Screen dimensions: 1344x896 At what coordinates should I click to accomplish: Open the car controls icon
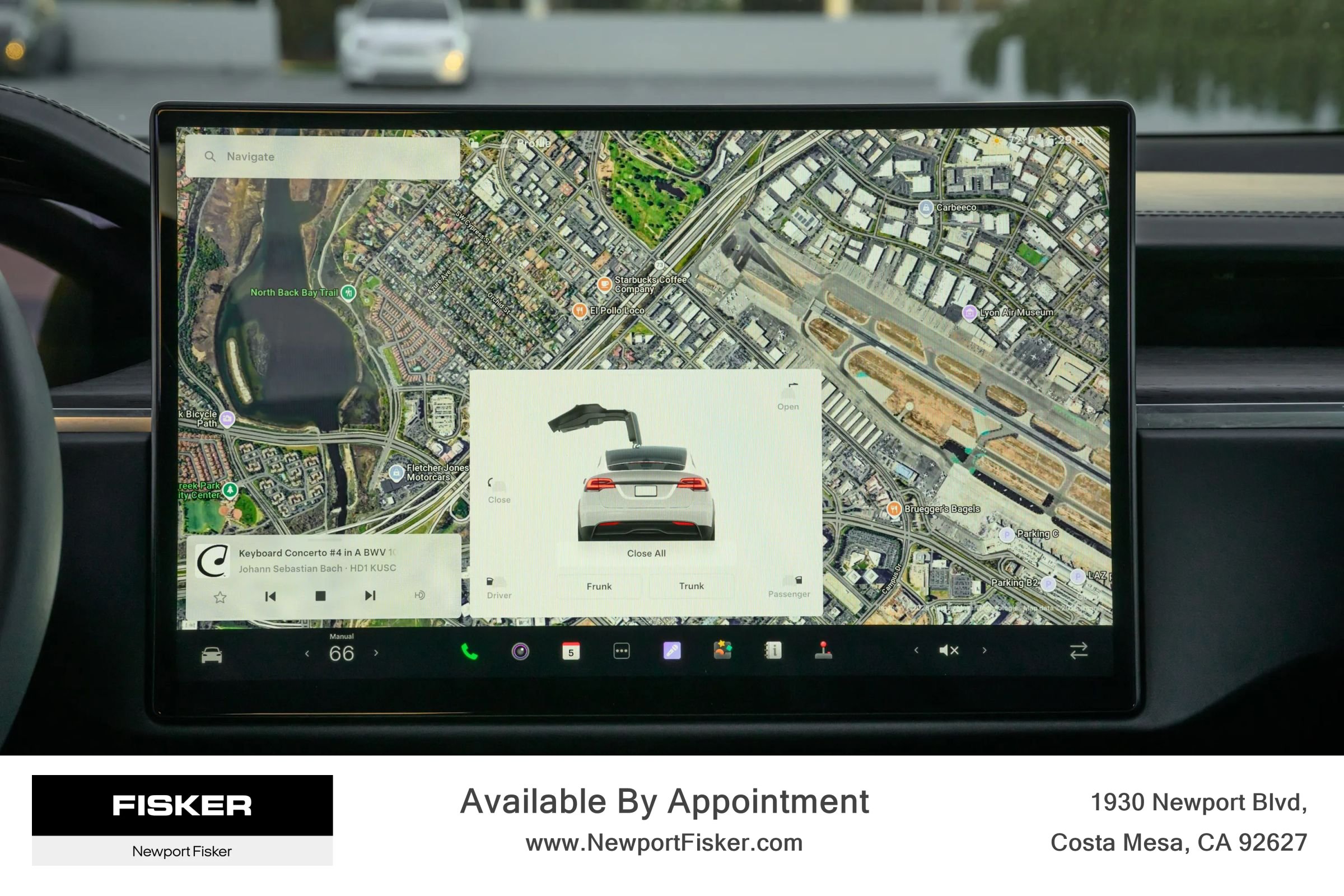point(212,654)
